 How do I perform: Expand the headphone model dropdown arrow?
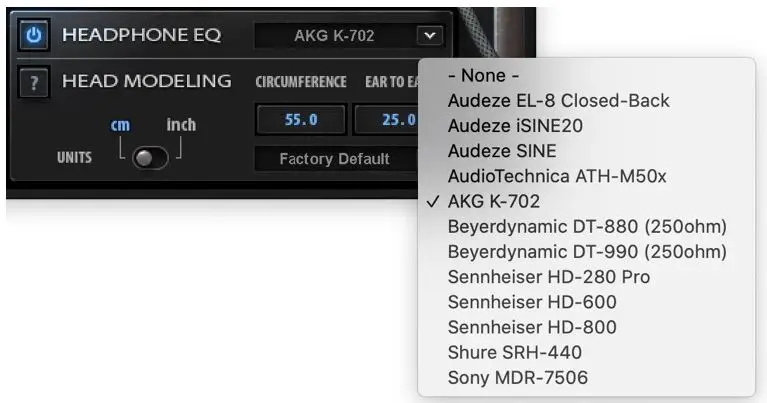click(x=429, y=36)
